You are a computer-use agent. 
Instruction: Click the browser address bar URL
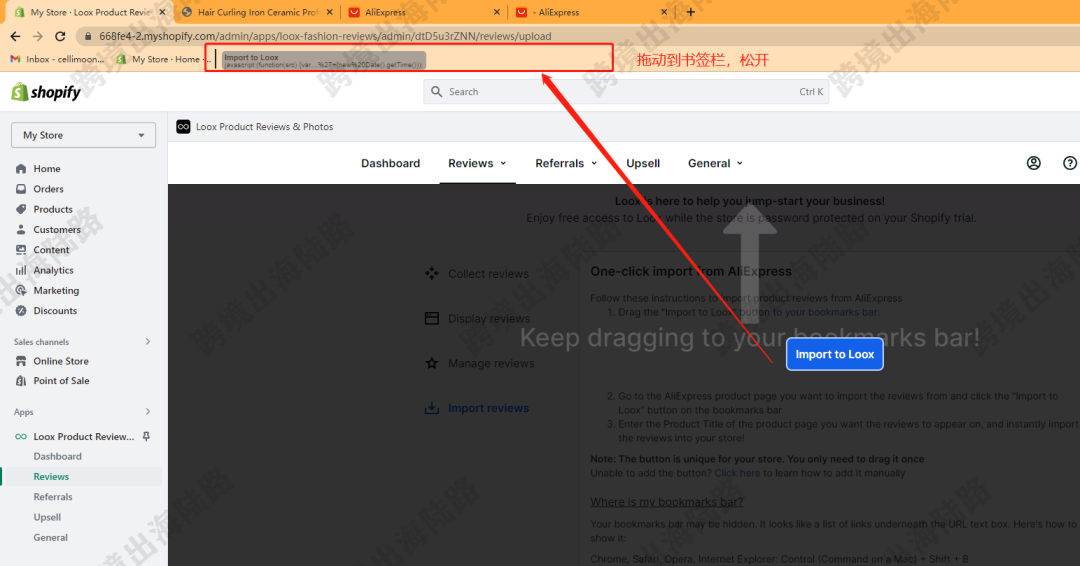325,36
